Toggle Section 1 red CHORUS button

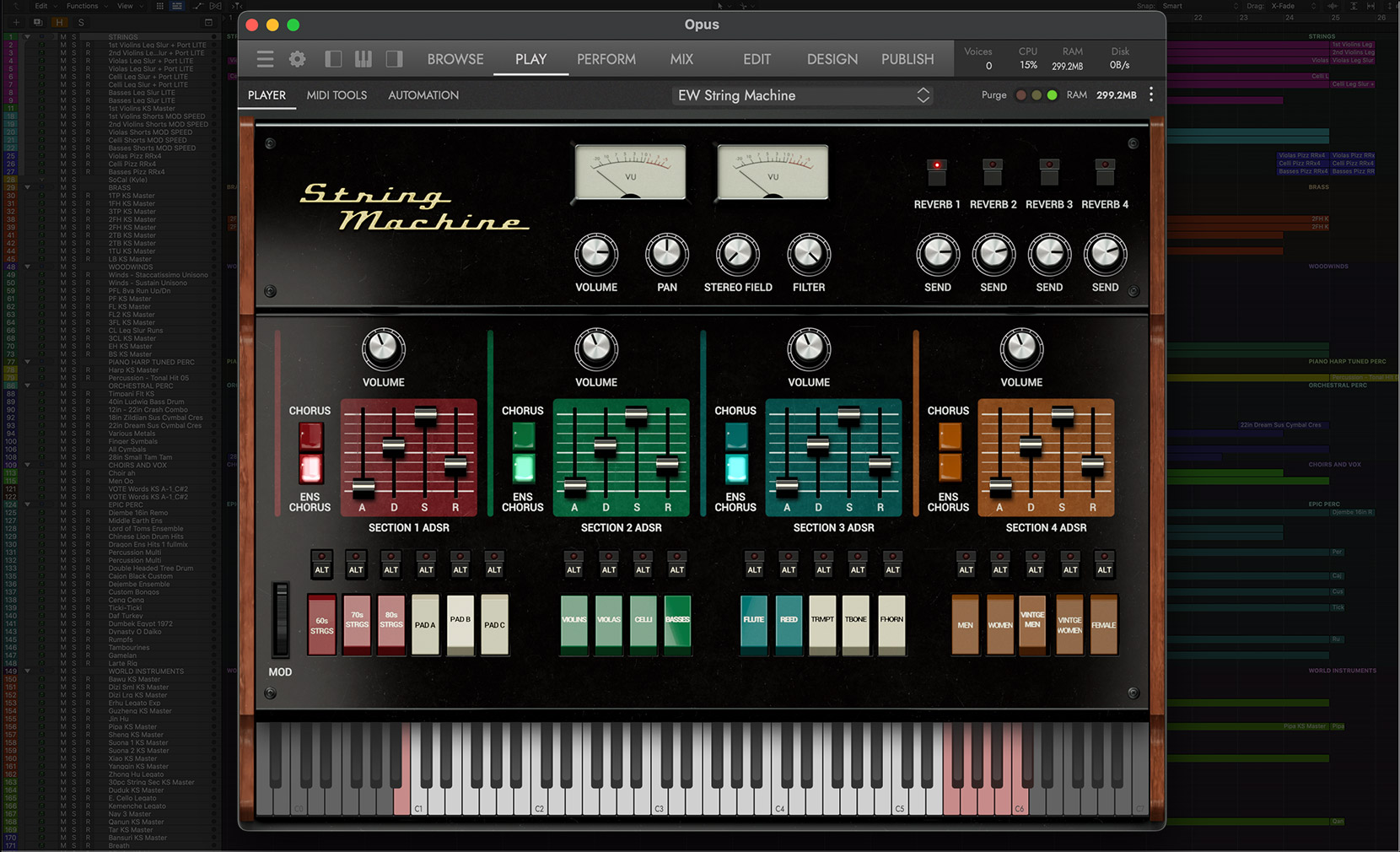(x=310, y=437)
